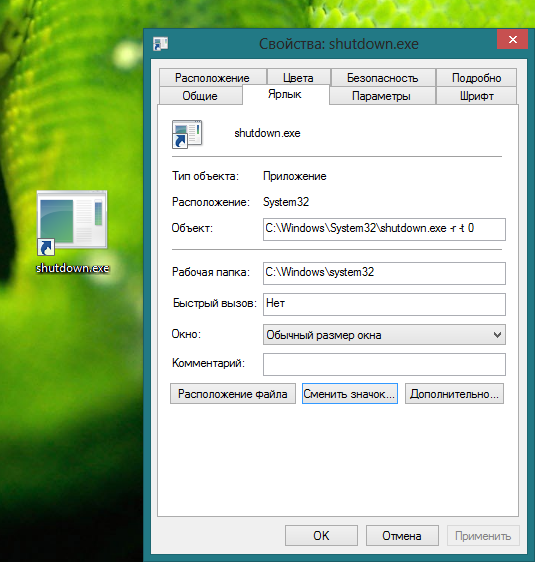Viewport: 535px width, 562px height.
Task: Click the Объект: label
Action: coord(192,228)
